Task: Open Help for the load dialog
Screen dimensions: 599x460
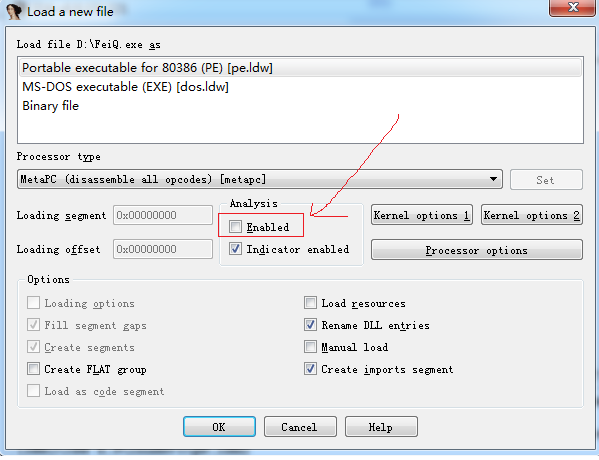Action: point(381,426)
